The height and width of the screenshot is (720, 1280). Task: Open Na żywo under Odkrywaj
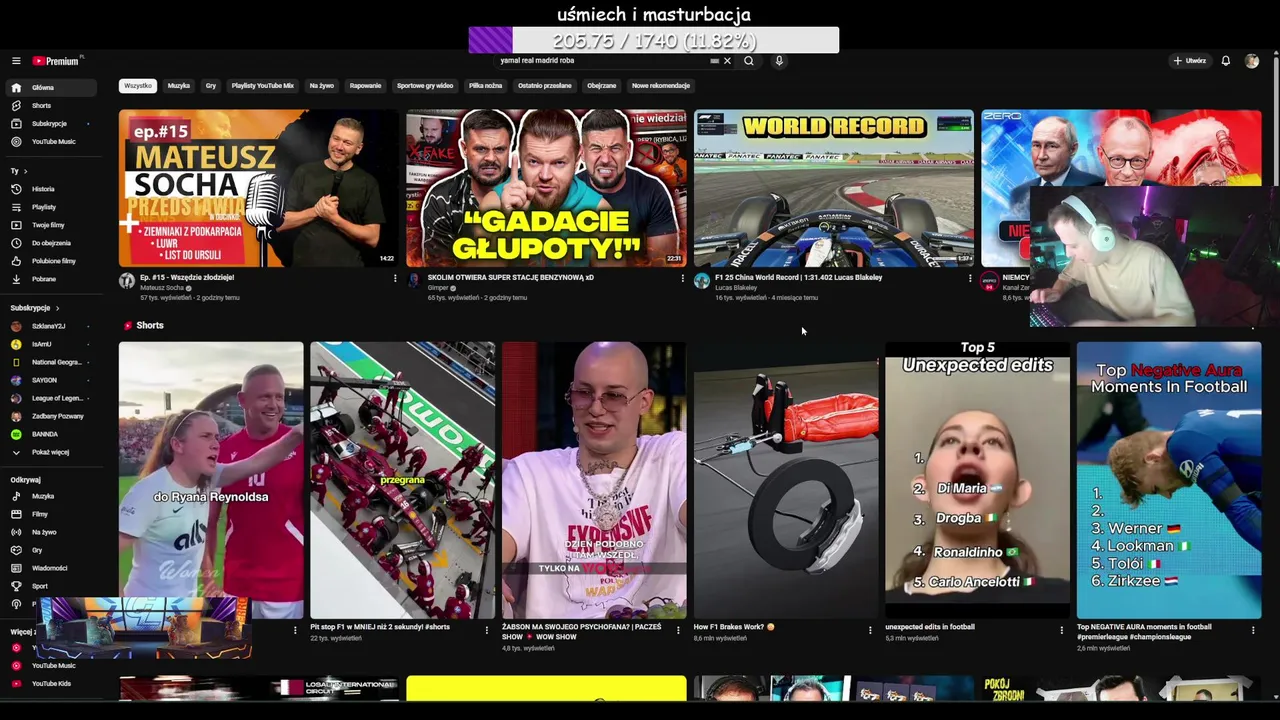point(50,532)
